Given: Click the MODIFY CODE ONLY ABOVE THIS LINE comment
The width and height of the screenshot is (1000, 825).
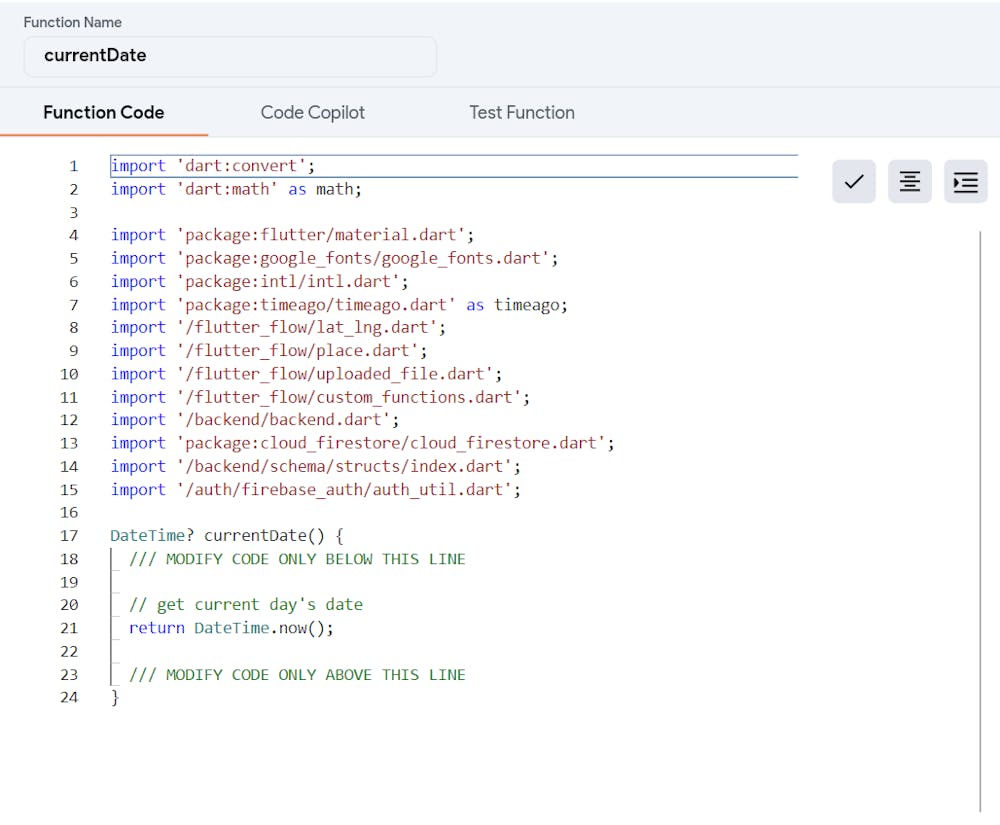Looking at the screenshot, I should tap(297, 675).
